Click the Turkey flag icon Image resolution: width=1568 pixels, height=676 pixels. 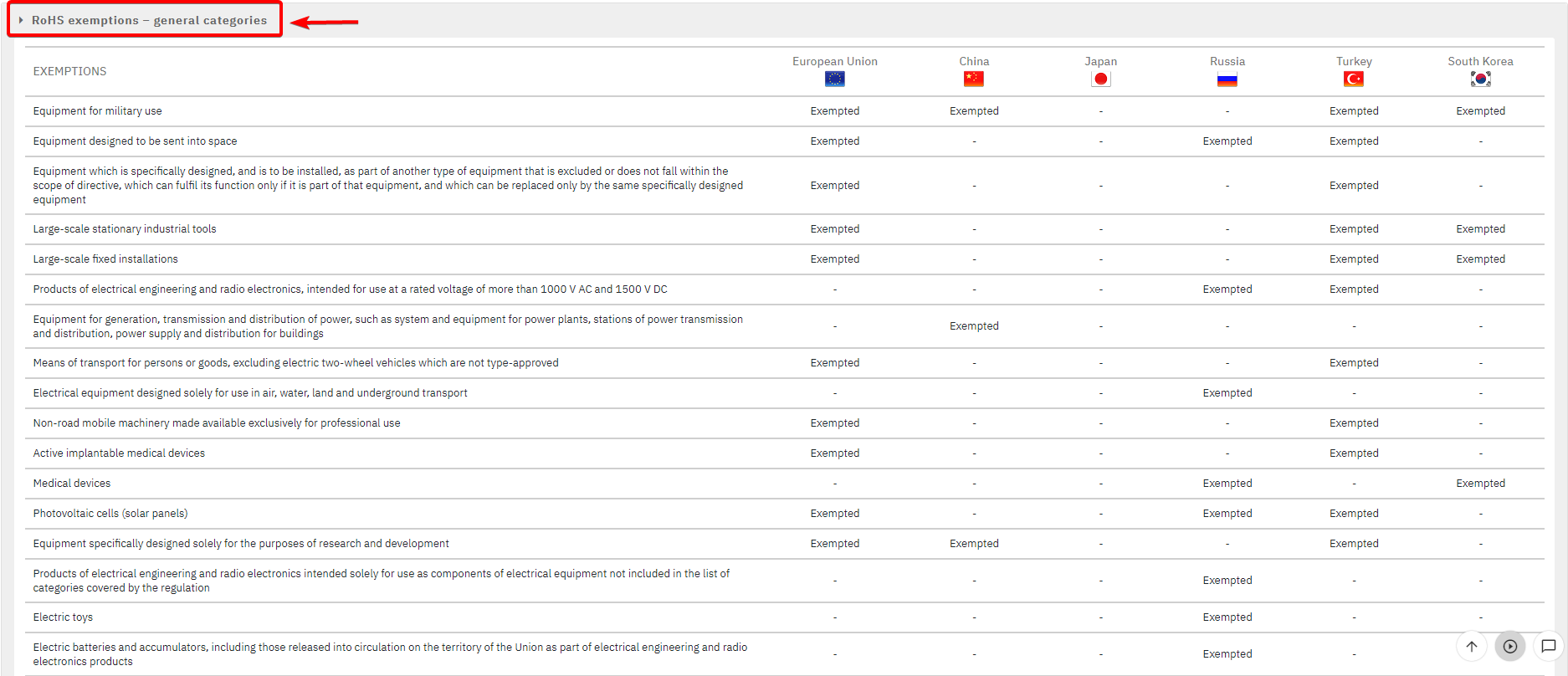pos(1353,79)
